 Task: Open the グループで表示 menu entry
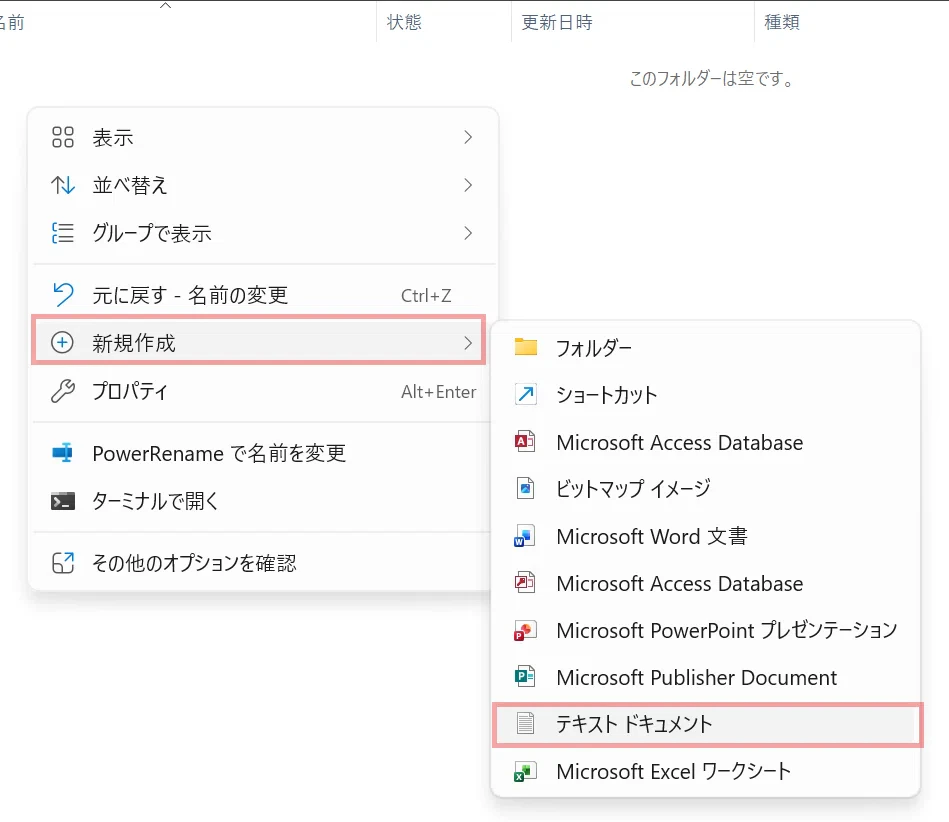[x=263, y=233]
